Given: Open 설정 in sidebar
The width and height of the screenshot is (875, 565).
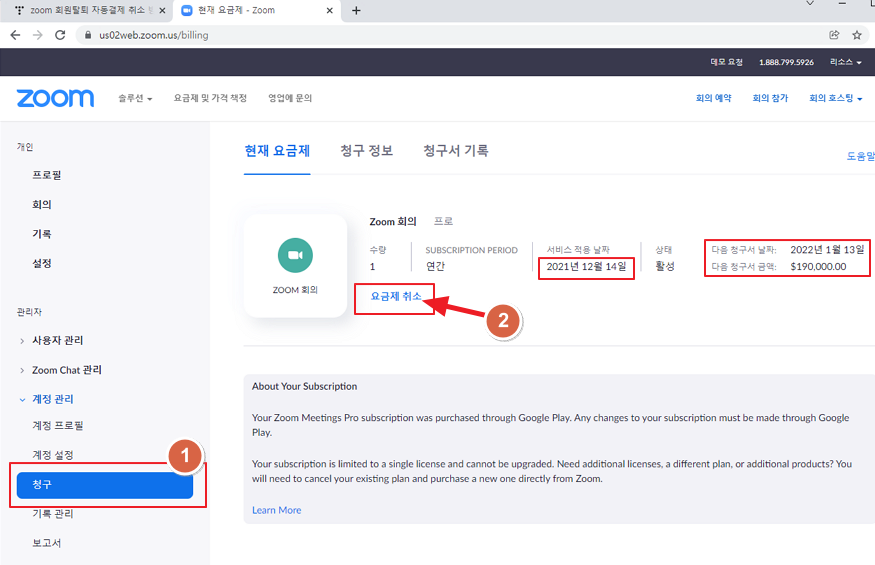Looking at the screenshot, I should (42, 264).
